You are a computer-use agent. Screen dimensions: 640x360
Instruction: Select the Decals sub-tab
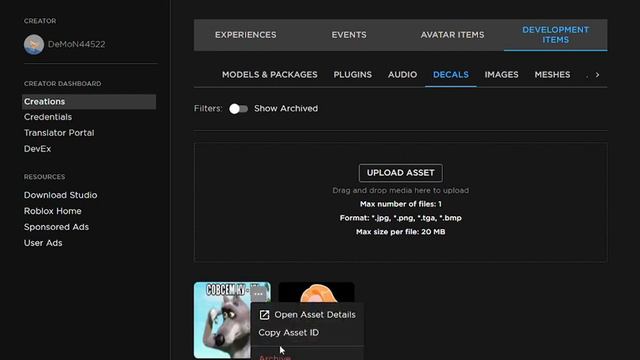click(x=451, y=75)
